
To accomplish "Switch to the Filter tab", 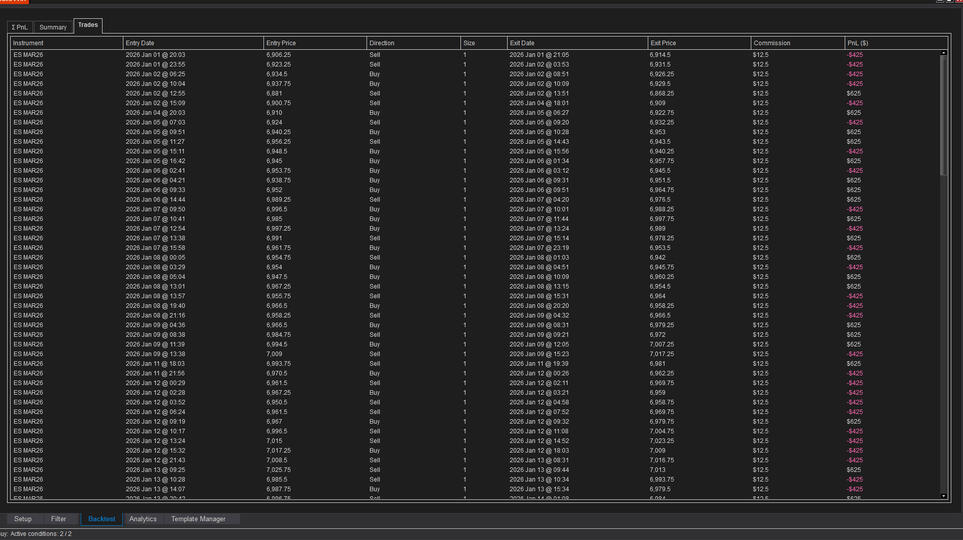I will (59, 519).
